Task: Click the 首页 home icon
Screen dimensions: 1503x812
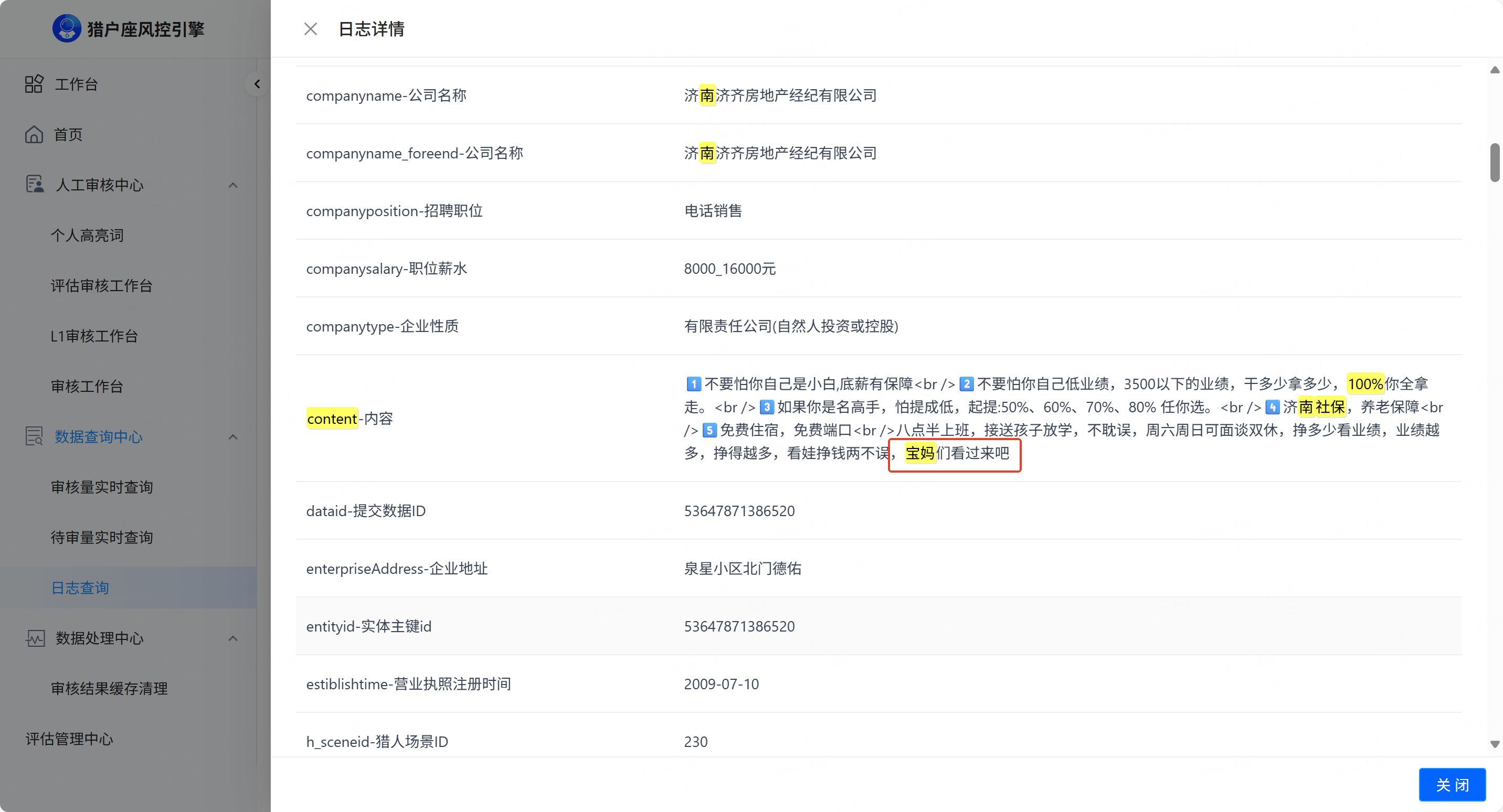Action: click(x=34, y=134)
